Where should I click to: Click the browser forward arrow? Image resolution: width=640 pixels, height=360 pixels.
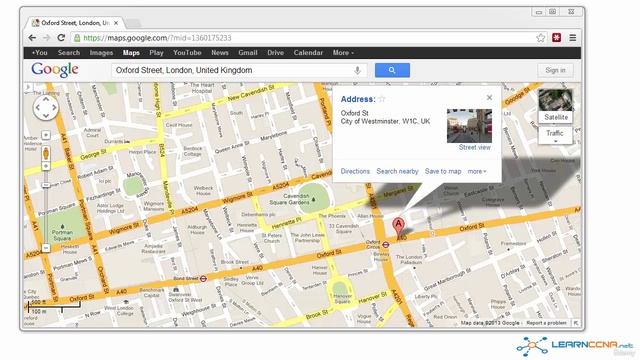(47, 38)
